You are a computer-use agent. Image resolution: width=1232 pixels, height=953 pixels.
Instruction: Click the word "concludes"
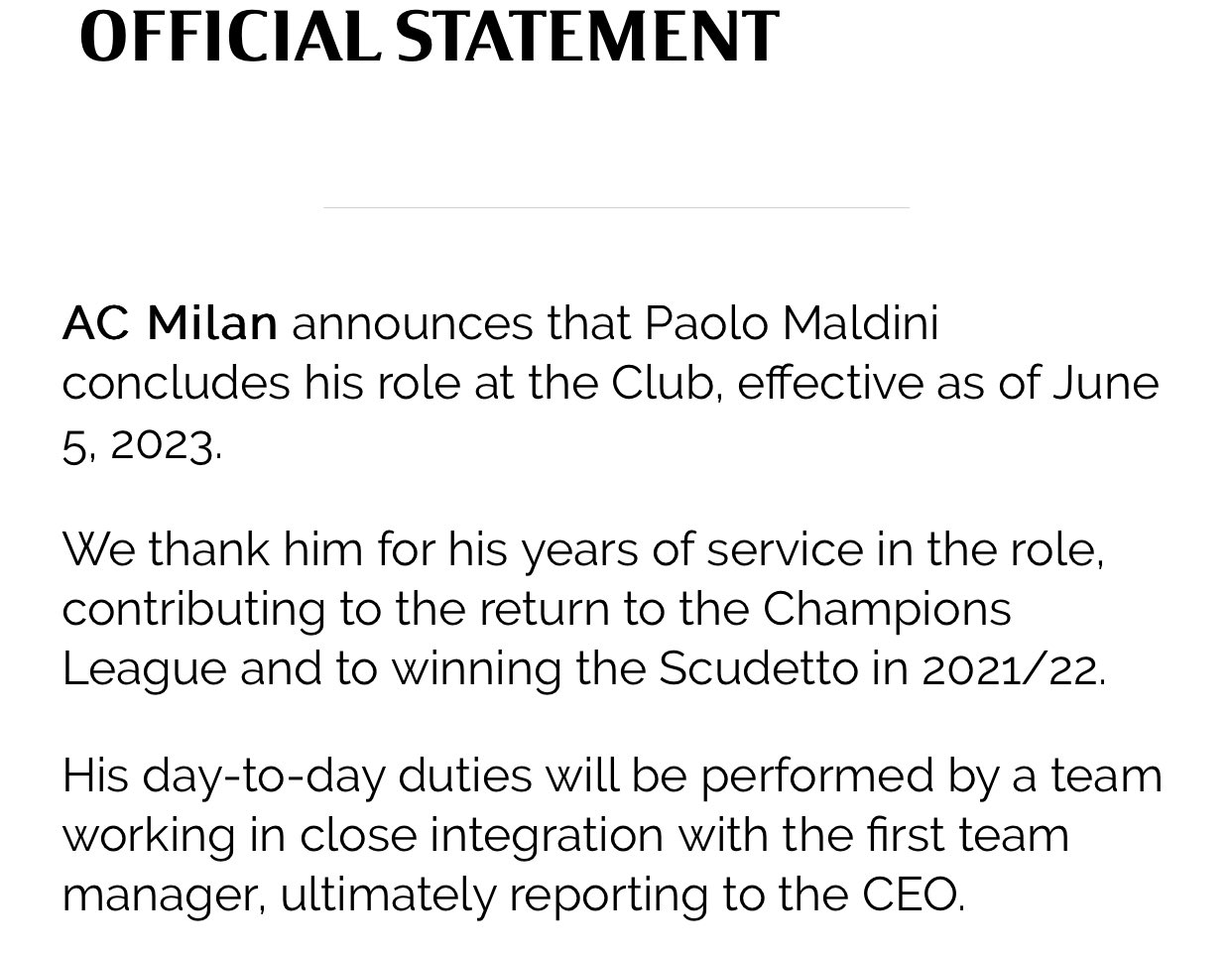coord(176,383)
